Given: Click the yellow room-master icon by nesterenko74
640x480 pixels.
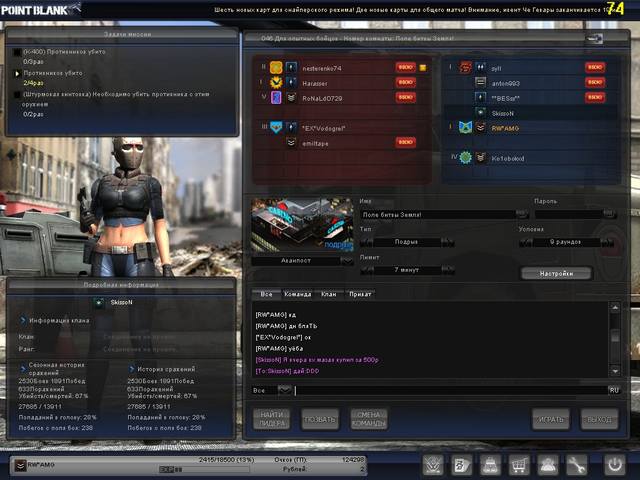Looking at the screenshot, I should pos(423,68).
